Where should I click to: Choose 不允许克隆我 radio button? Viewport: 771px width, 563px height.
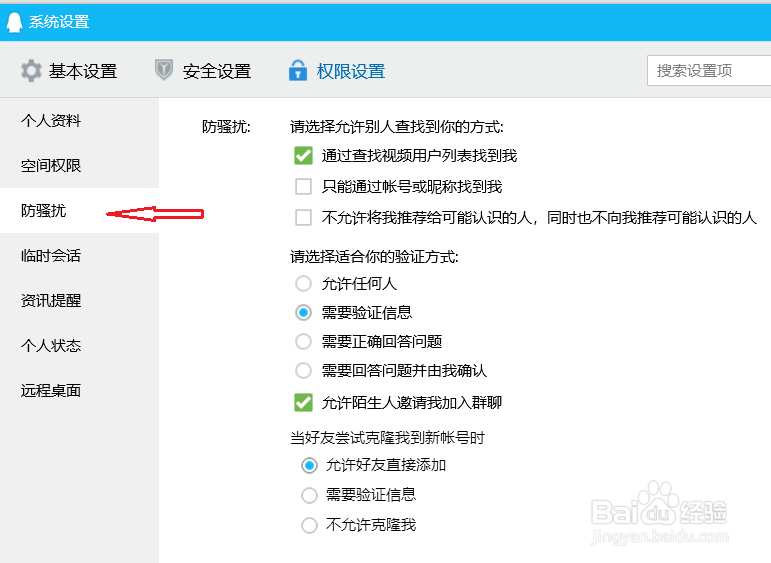tap(309, 525)
